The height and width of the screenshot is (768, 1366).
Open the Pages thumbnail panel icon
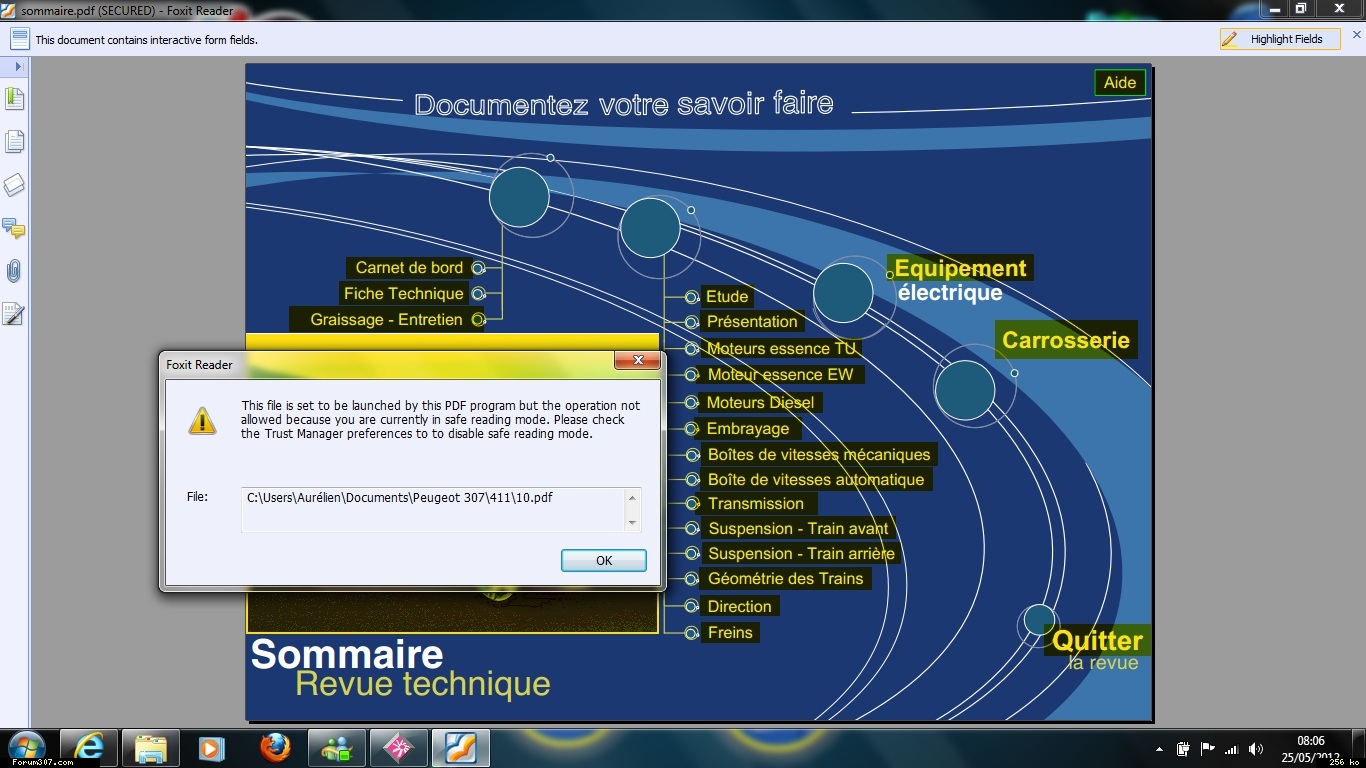(14, 142)
